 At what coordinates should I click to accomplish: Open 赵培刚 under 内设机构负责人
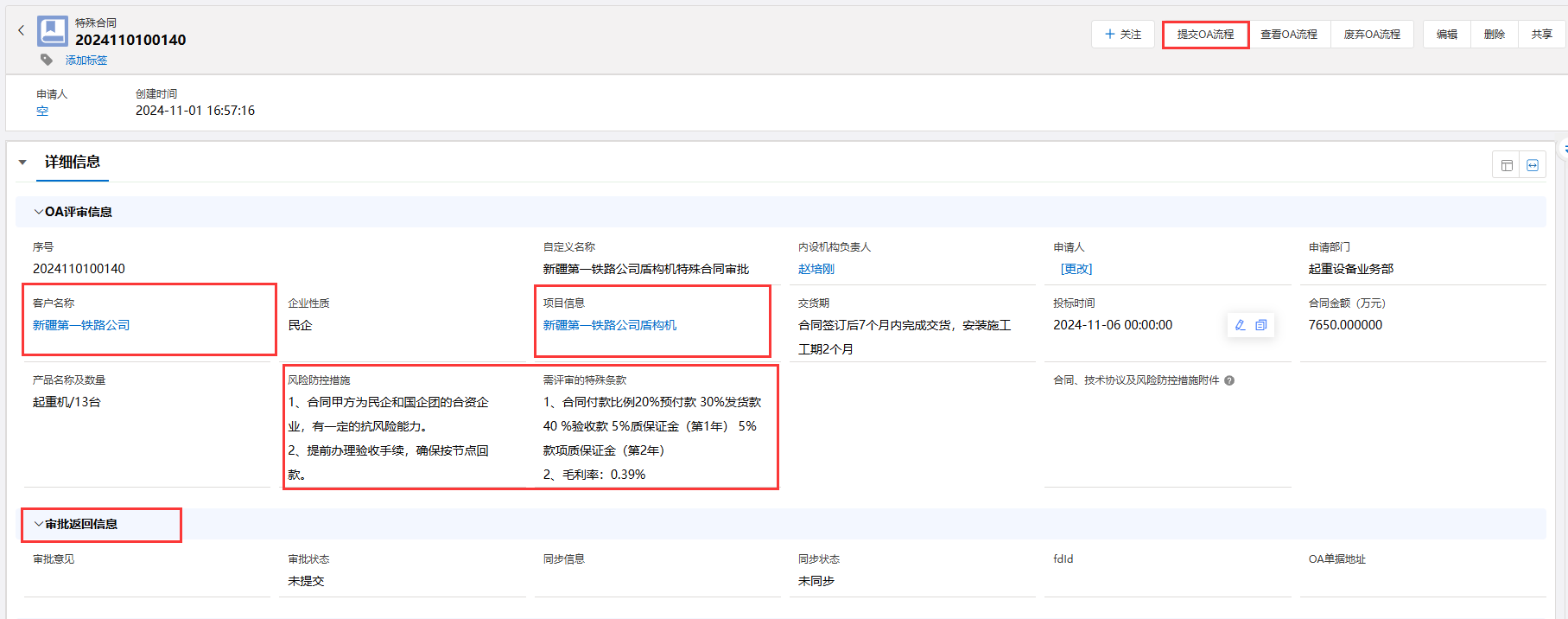click(816, 269)
